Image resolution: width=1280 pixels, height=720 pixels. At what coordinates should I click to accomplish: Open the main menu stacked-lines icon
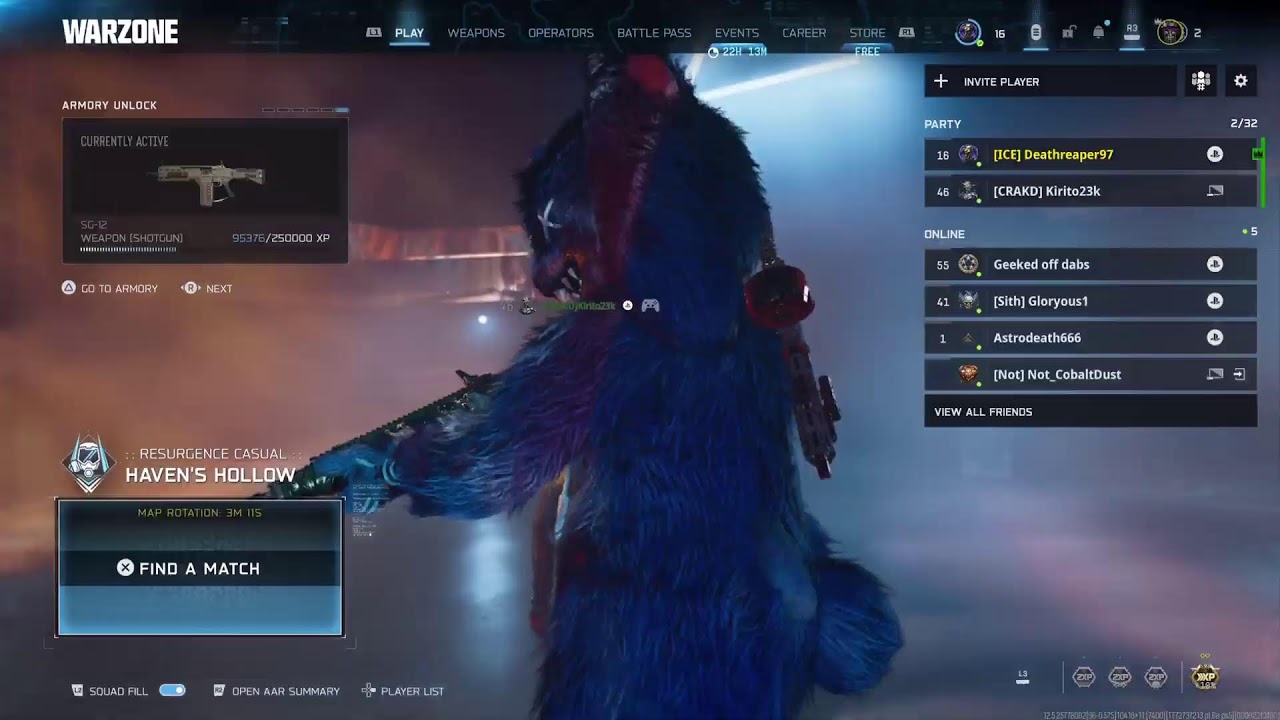click(1036, 33)
